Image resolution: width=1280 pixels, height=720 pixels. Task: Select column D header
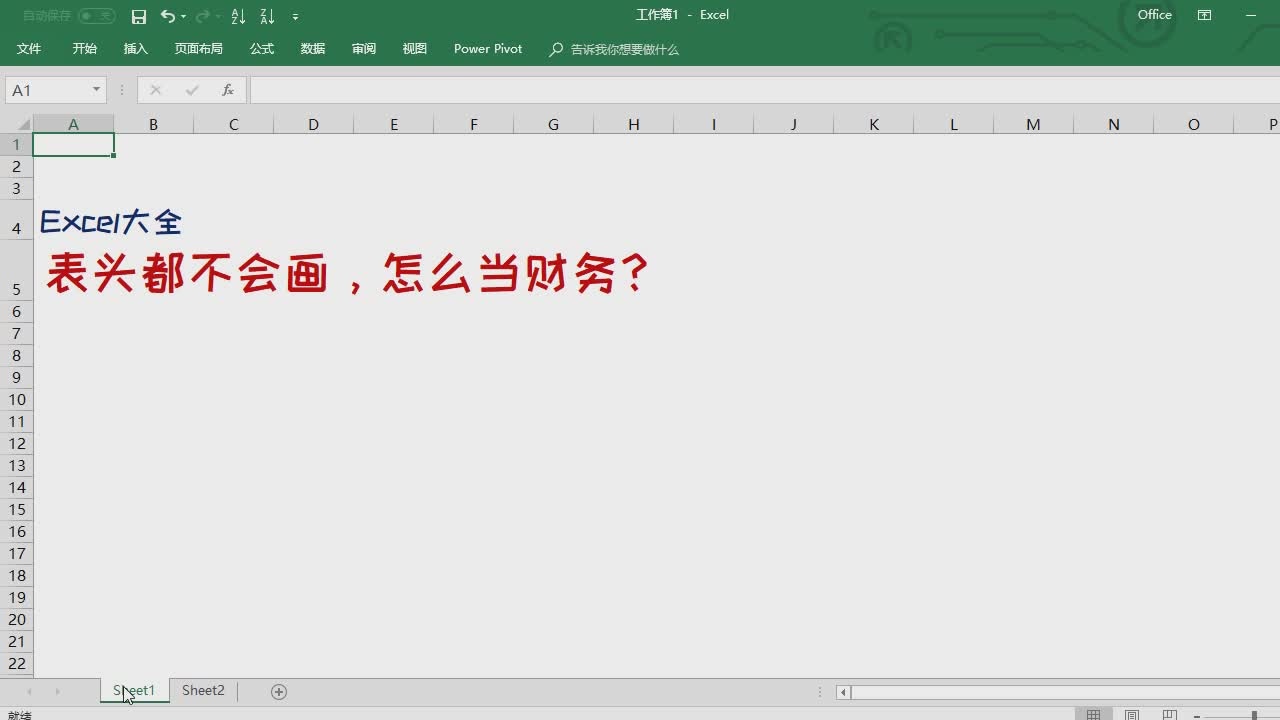pyautogui.click(x=313, y=124)
